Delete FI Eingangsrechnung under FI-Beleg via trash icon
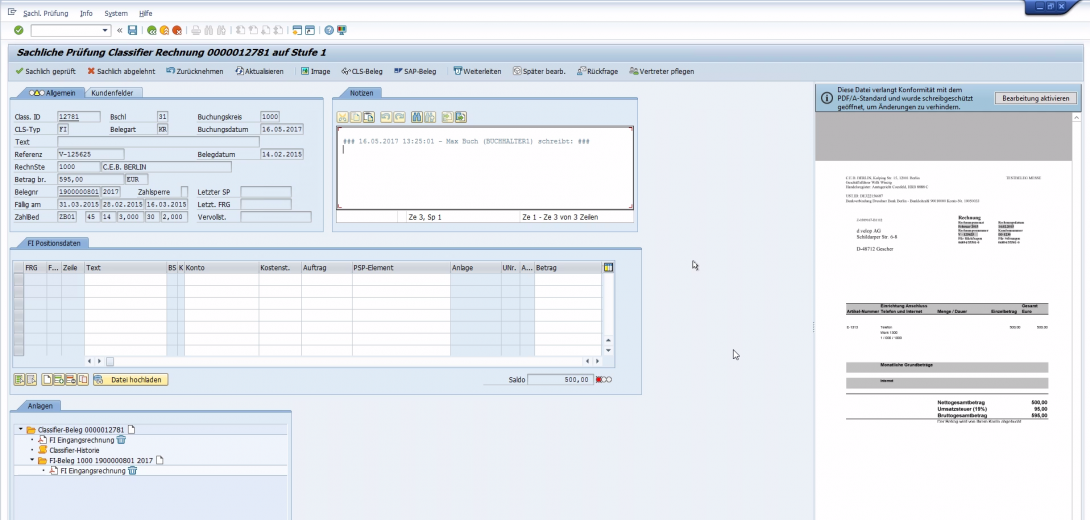Image resolution: width=1090 pixels, height=520 pixels. point(133,471)
